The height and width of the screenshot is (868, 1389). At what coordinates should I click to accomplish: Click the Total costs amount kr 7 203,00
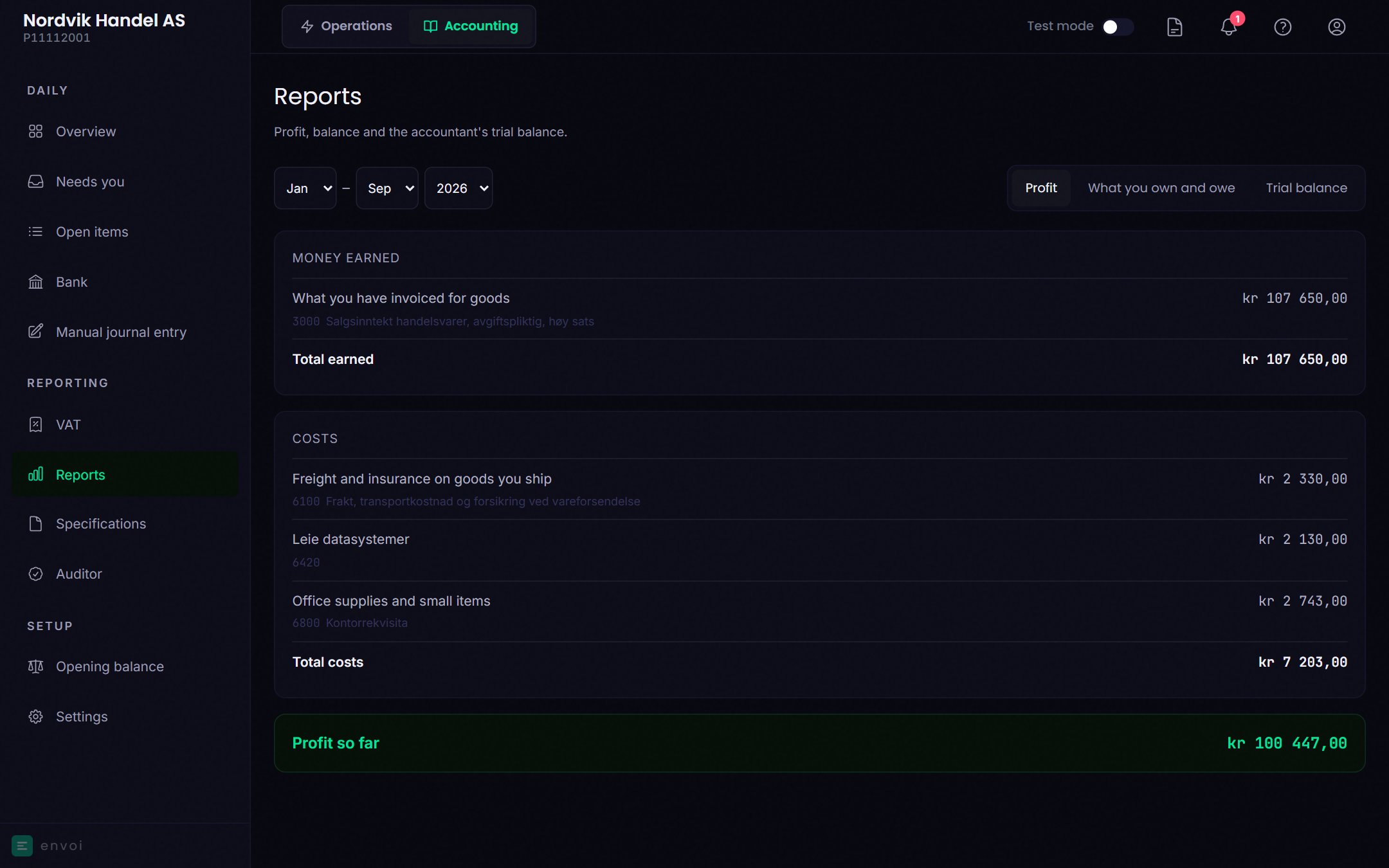pyautogui.click(x=1302, y=662)
